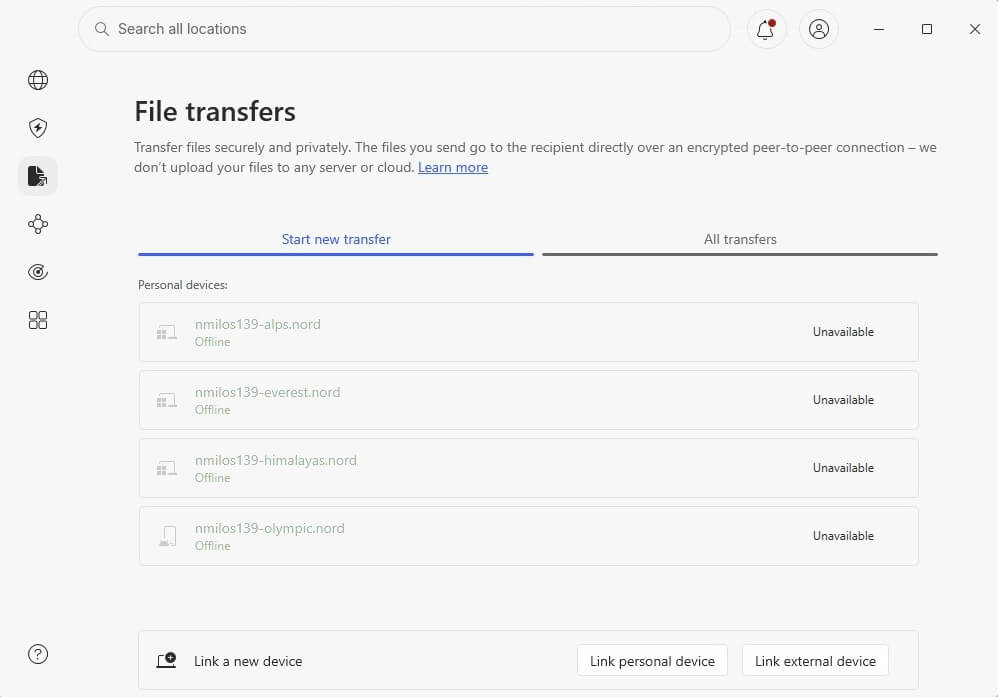Screen dimensions: 998x697
Task: Select the nmilos139-everest.nord device row
Action: coord(528,400)
